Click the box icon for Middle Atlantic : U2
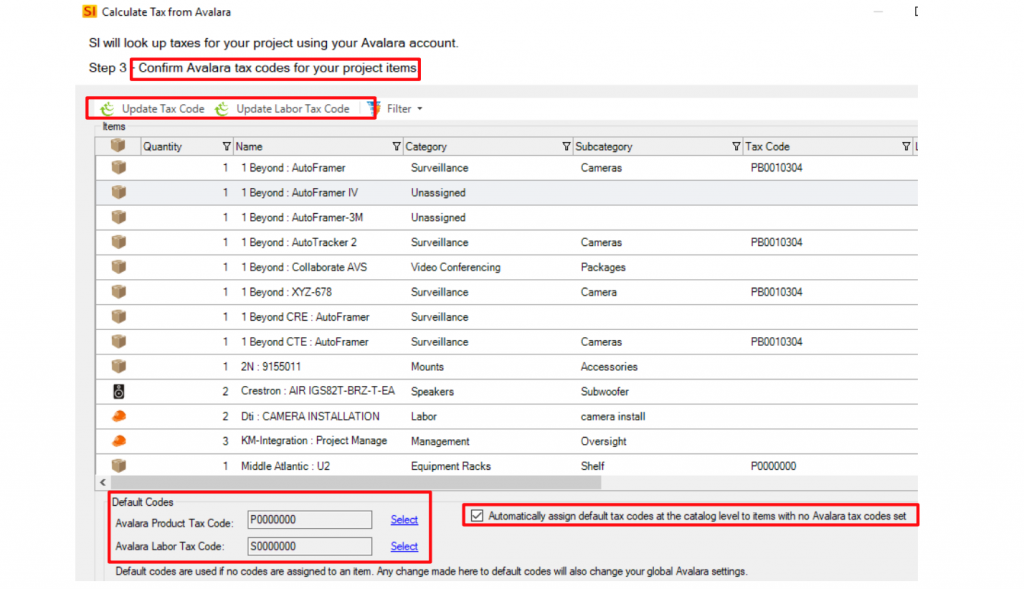 pos(118,466)
